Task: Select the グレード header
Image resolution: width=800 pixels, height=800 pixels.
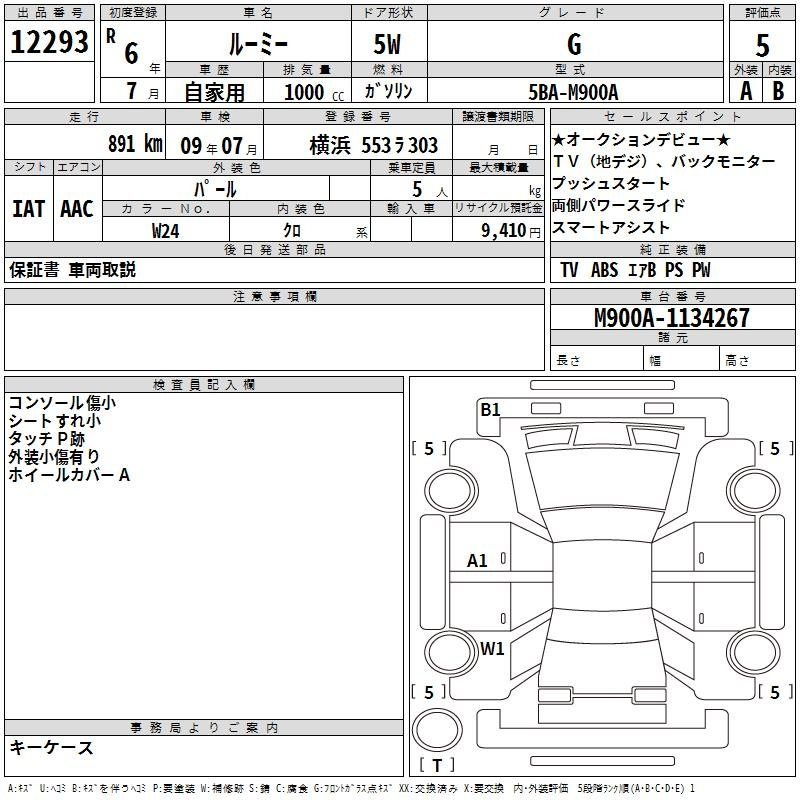Action: coord(575,13)
